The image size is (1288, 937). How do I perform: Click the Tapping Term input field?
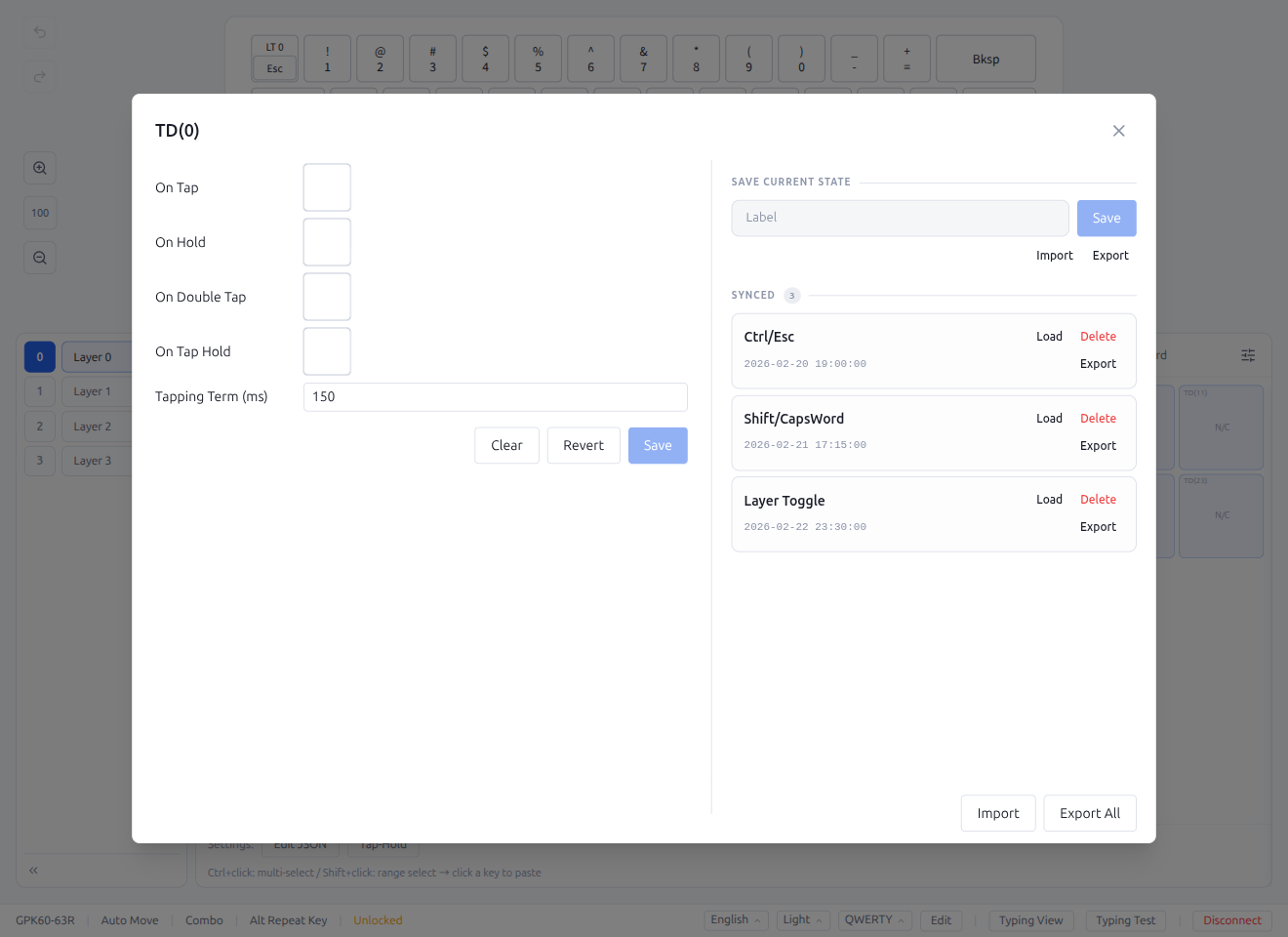[x=496, y=397]
